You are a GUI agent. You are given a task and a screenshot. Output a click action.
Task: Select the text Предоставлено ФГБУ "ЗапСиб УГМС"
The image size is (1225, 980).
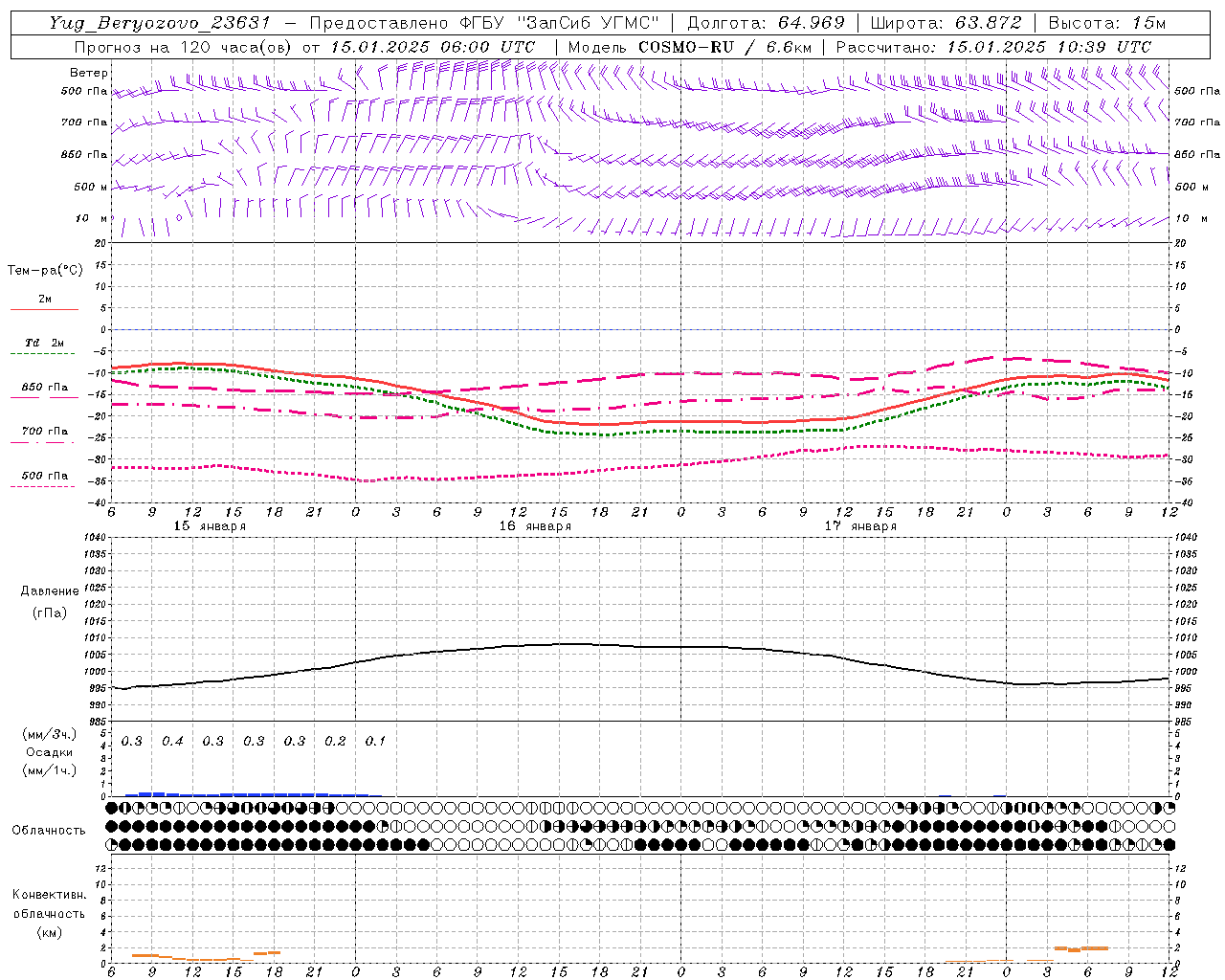click(486, 23)
